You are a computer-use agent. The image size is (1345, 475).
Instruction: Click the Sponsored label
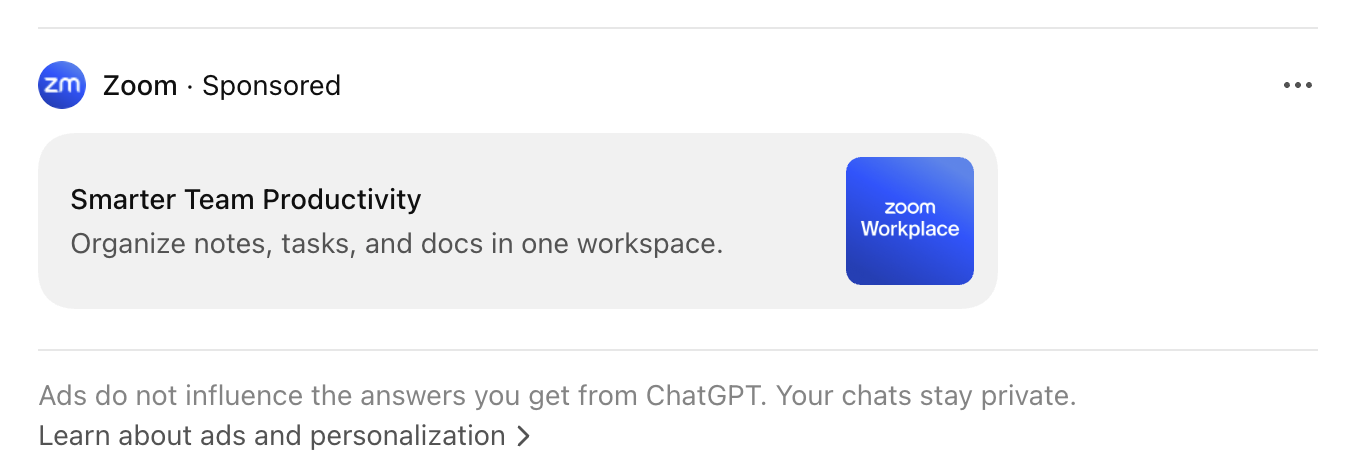click(271, 86)
